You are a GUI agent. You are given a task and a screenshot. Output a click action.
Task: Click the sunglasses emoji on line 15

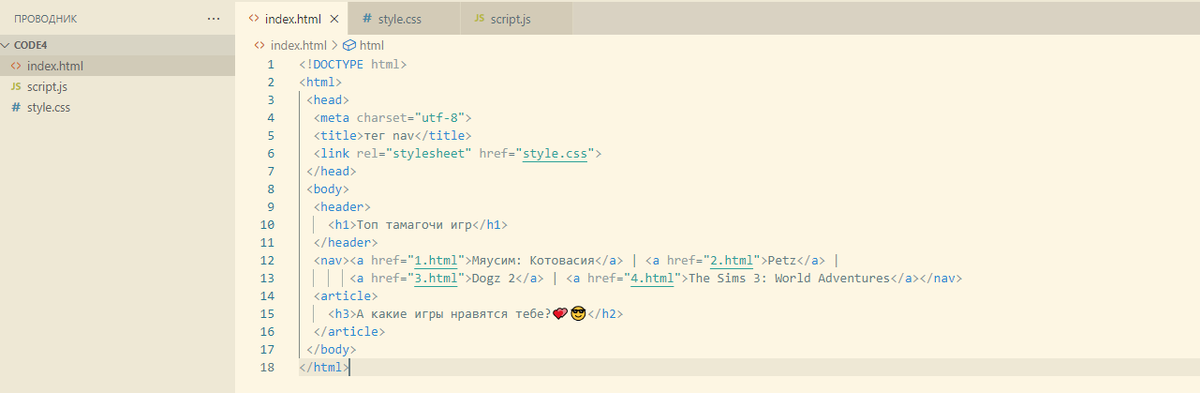577,314
